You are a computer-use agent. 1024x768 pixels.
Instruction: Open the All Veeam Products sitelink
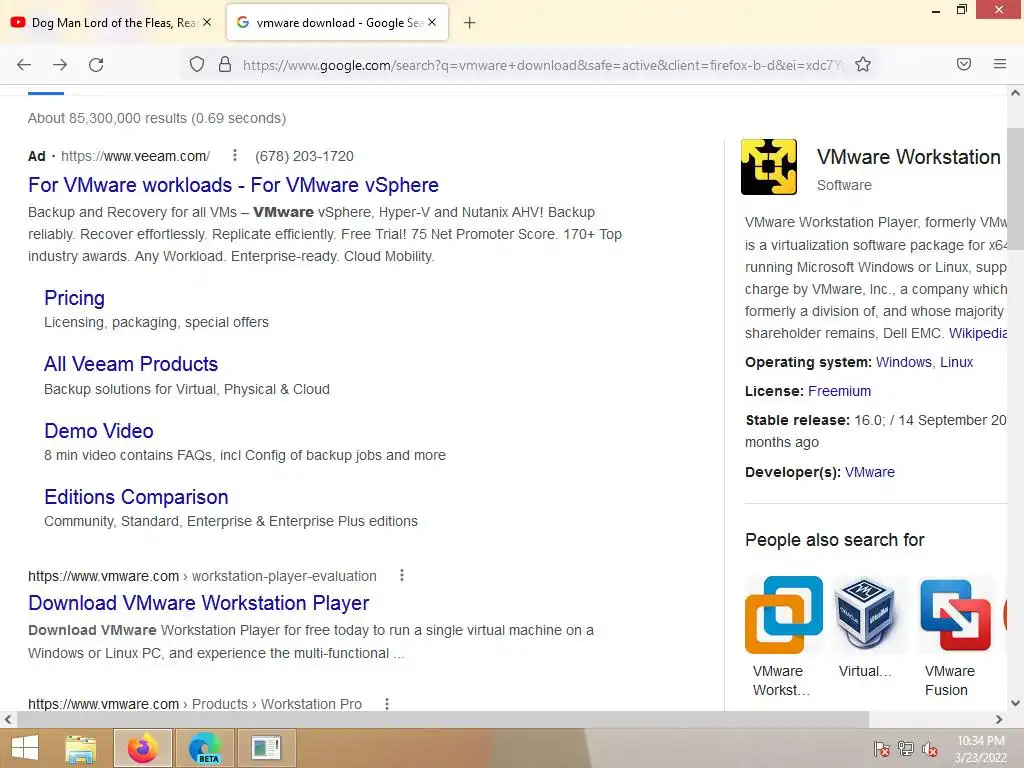[x=131, y=364]
